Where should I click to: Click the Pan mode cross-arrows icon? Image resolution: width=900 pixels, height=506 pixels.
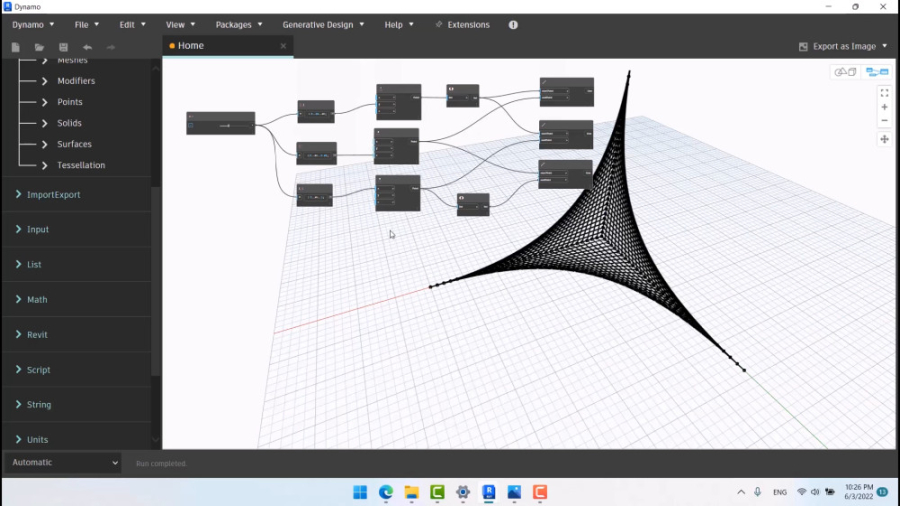[x=885, y=139]
